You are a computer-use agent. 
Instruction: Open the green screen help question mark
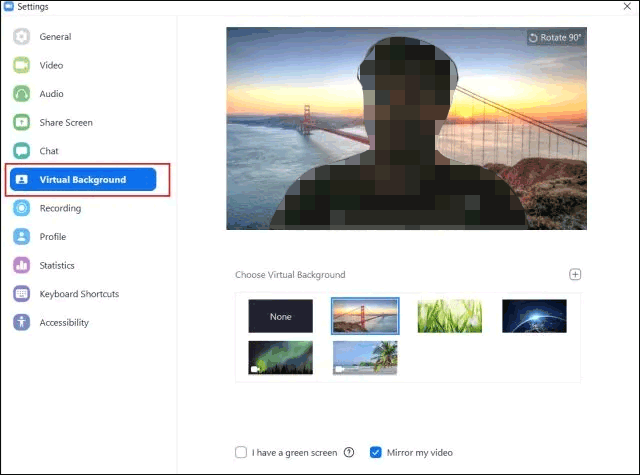[349, 452]
